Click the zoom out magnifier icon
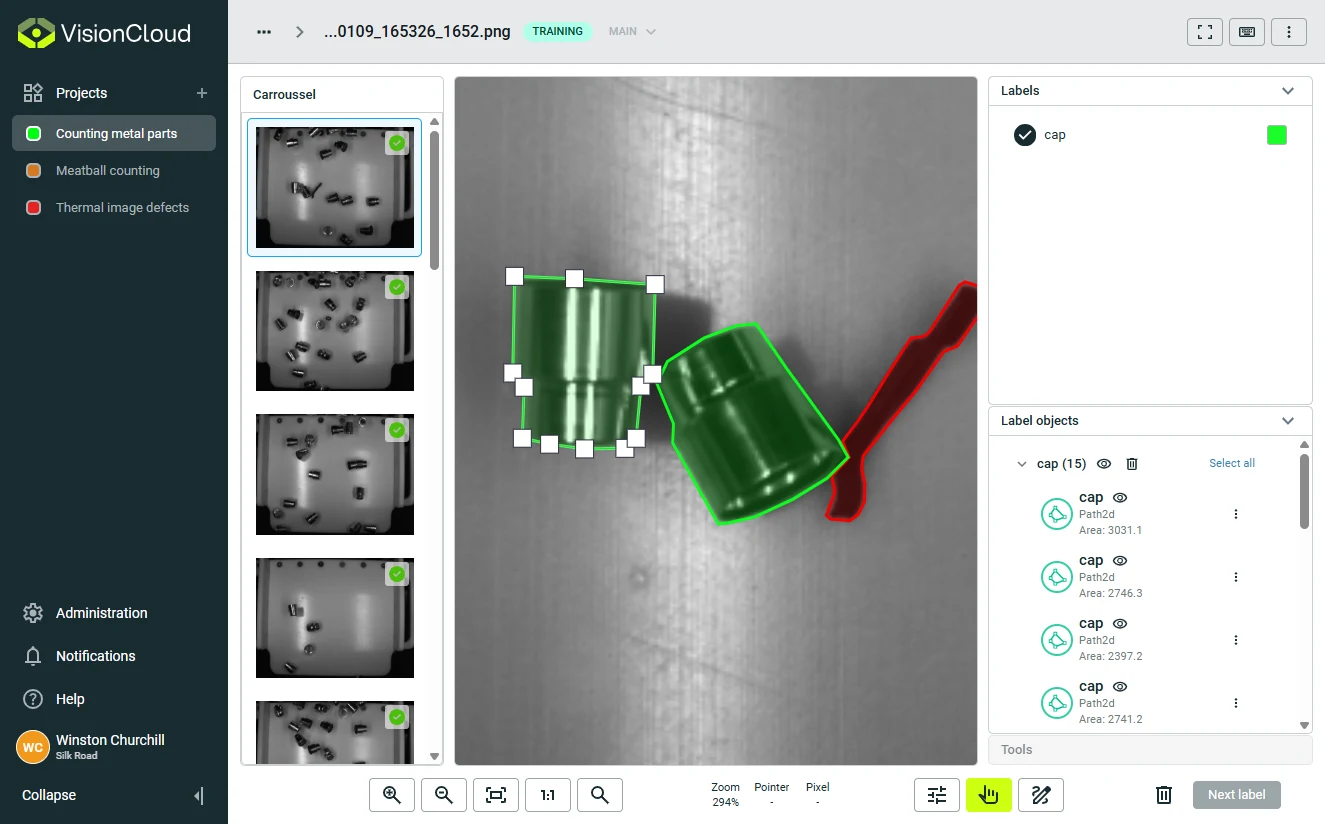 [444, 795]
